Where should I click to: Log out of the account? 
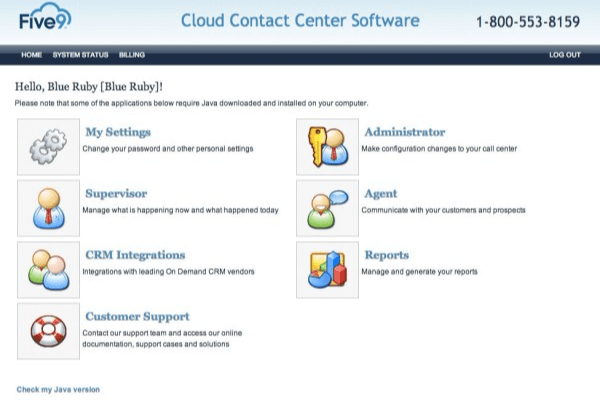[x=564, y=55]
